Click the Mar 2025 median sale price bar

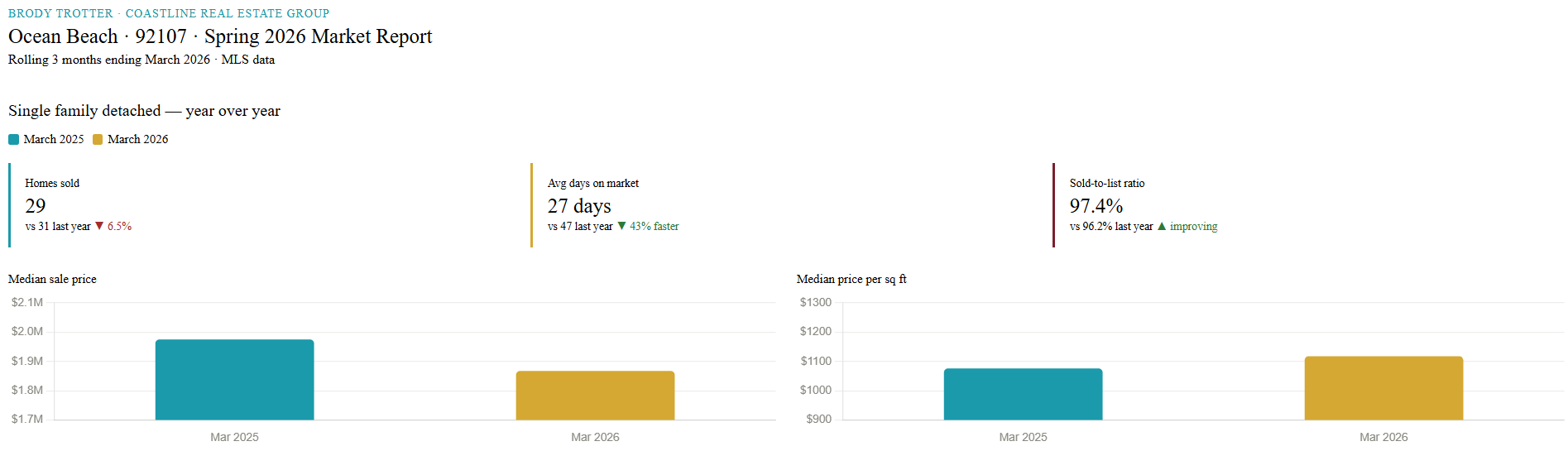pyautogui.click(x=234, y=380)
